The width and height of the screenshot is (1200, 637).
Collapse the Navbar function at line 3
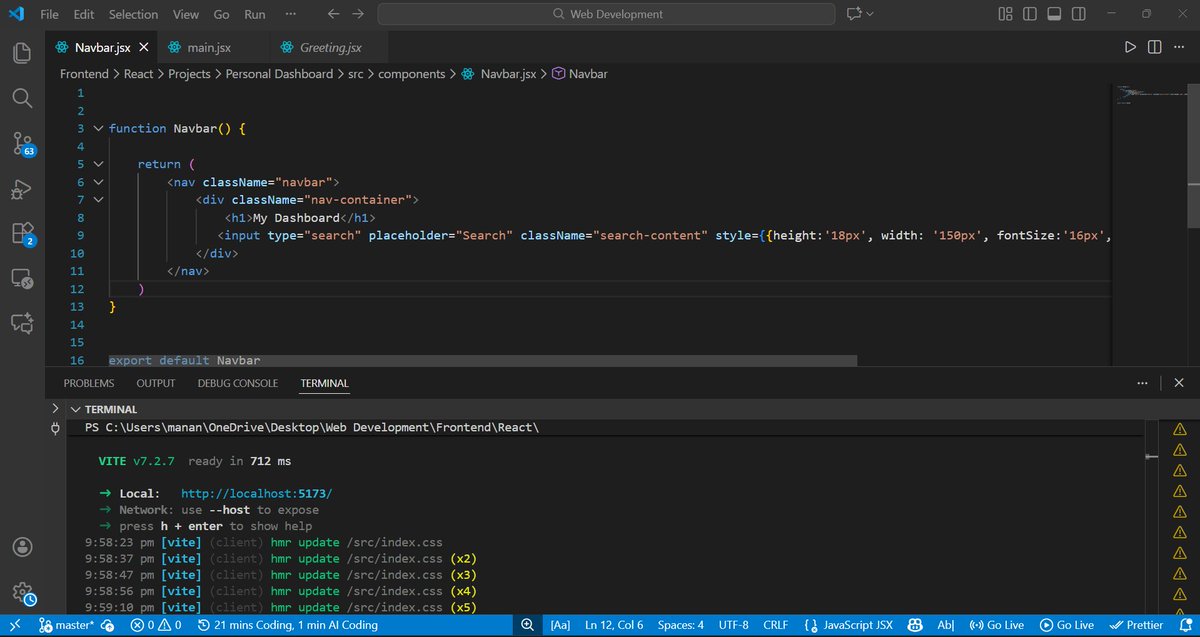point(97,128)
